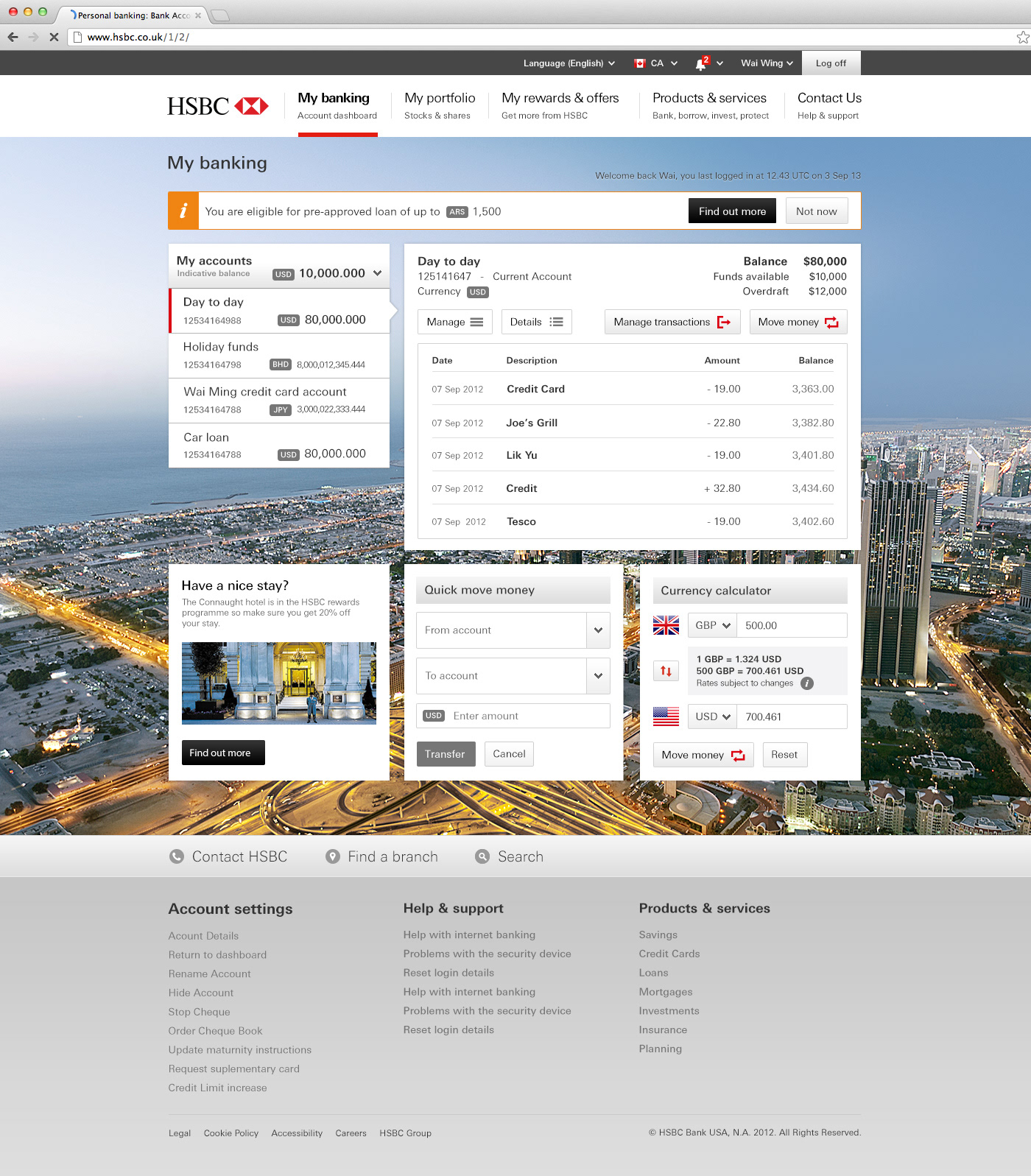Image resolution: width=1031 pixels, height=1176 pixels.
Task: Click the phone icon beside Contact HSBC
Action: [177, 856]
